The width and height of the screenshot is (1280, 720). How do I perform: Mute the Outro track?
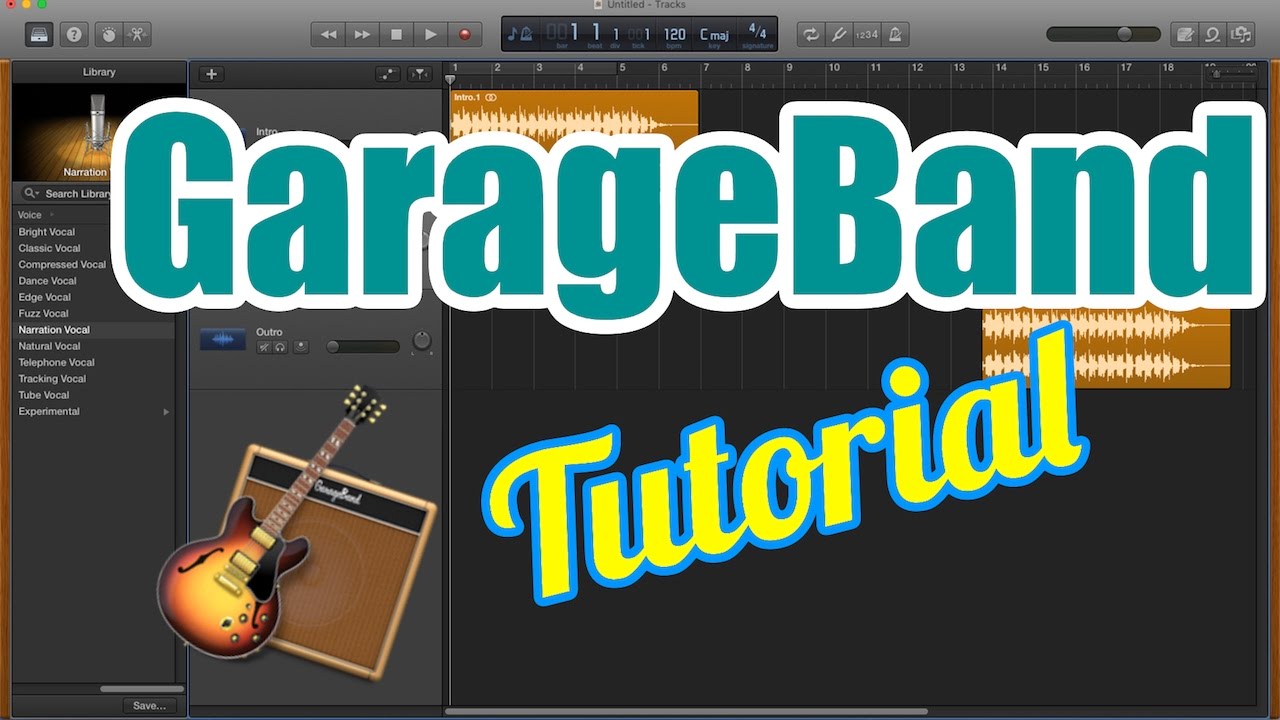coord(264,347)
